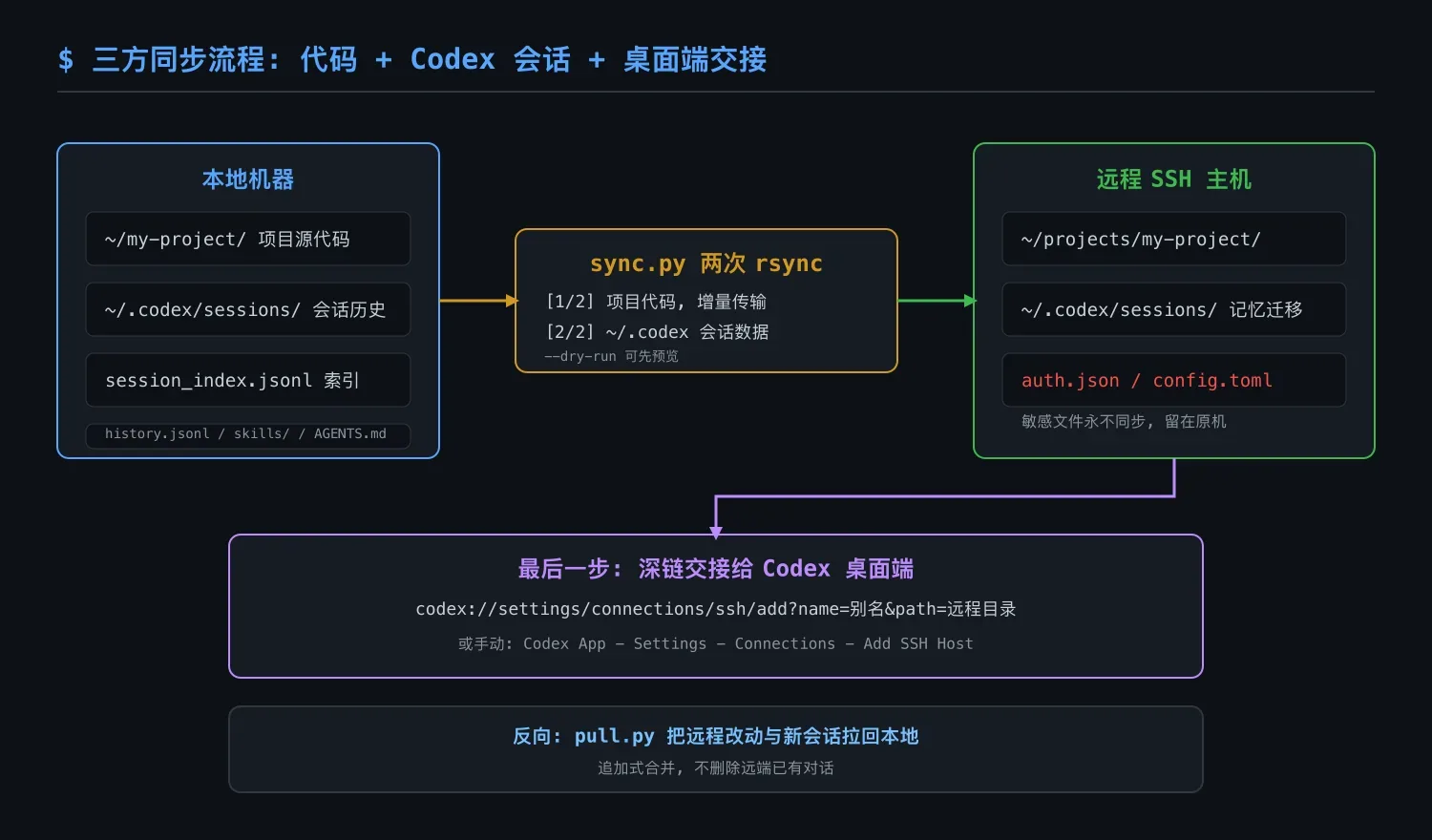Click the "敏感文件永不同步，留在原机" note
This screenshot has width=1432, height=840.
[1124, 422]
